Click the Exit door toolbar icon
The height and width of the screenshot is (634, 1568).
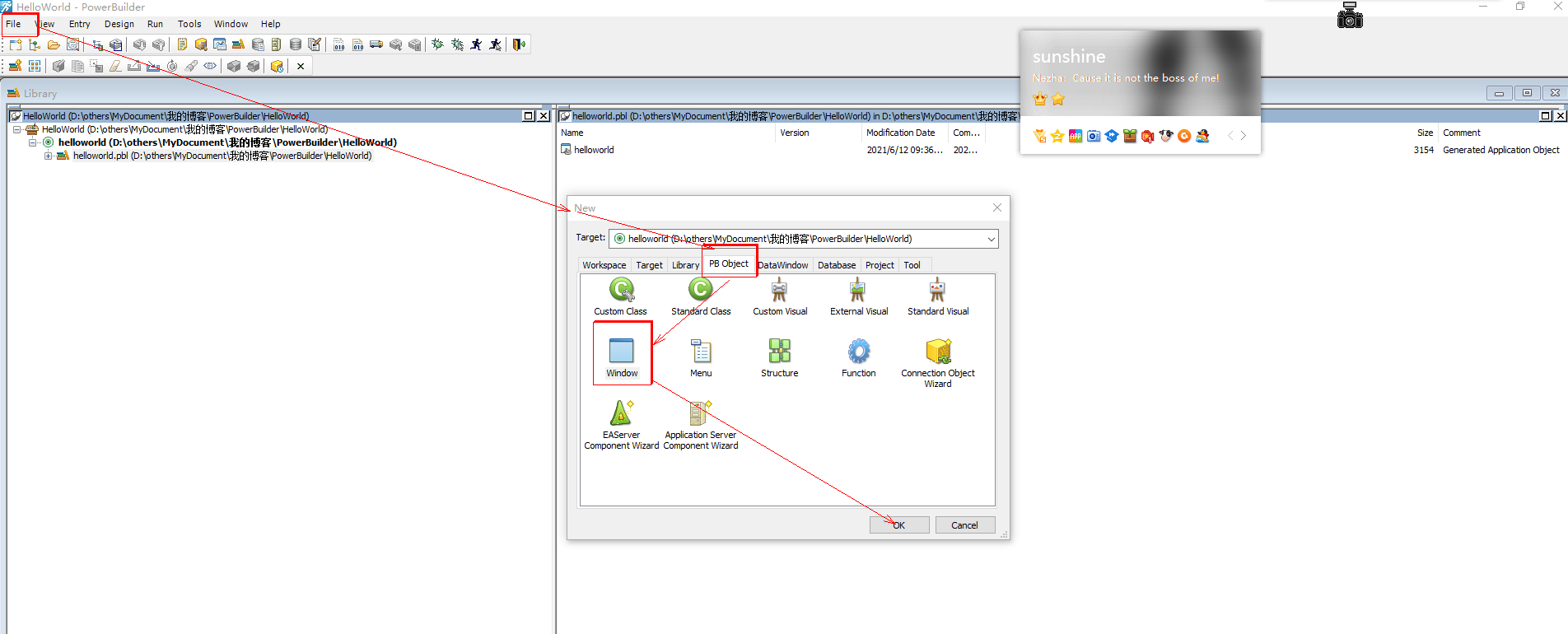[x=519, y=44]
